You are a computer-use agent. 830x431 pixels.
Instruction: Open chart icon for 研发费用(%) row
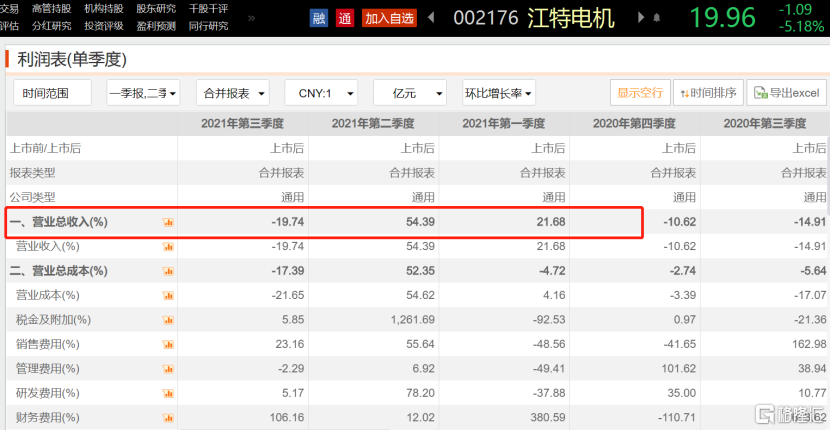pyautogui.click(x=168, y=393)
